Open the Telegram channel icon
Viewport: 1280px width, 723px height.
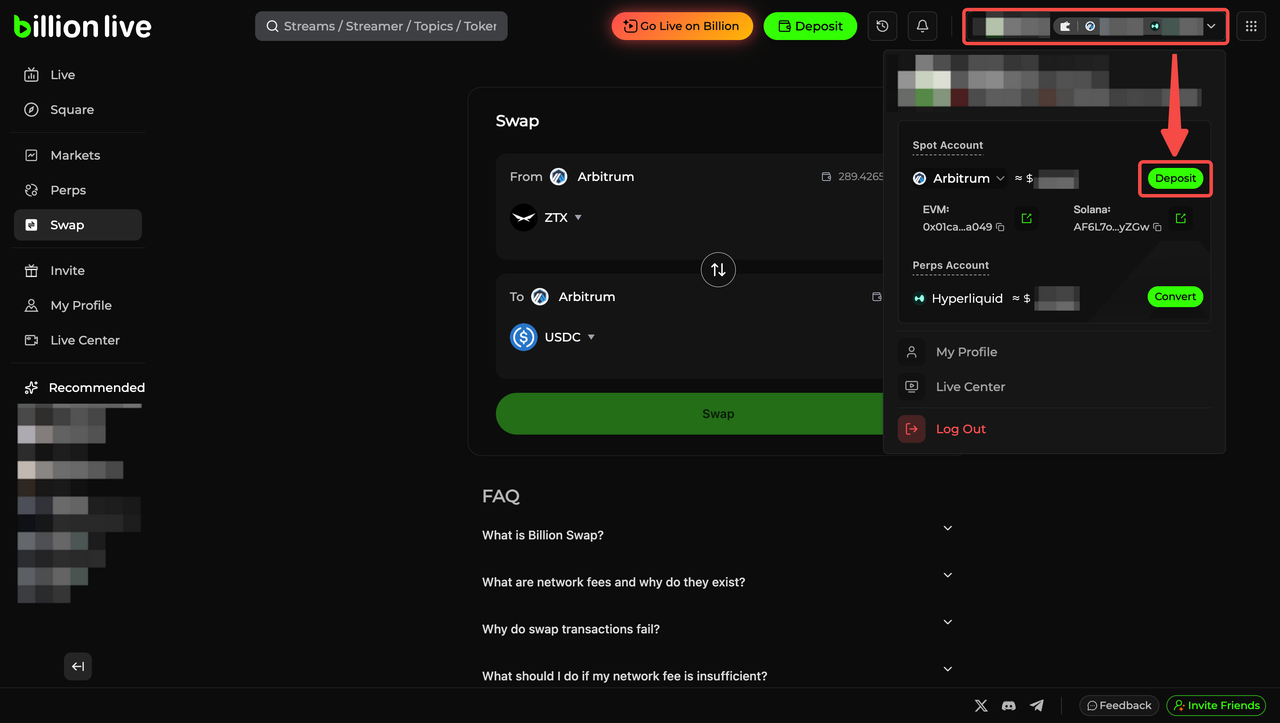coord(1037,706)
